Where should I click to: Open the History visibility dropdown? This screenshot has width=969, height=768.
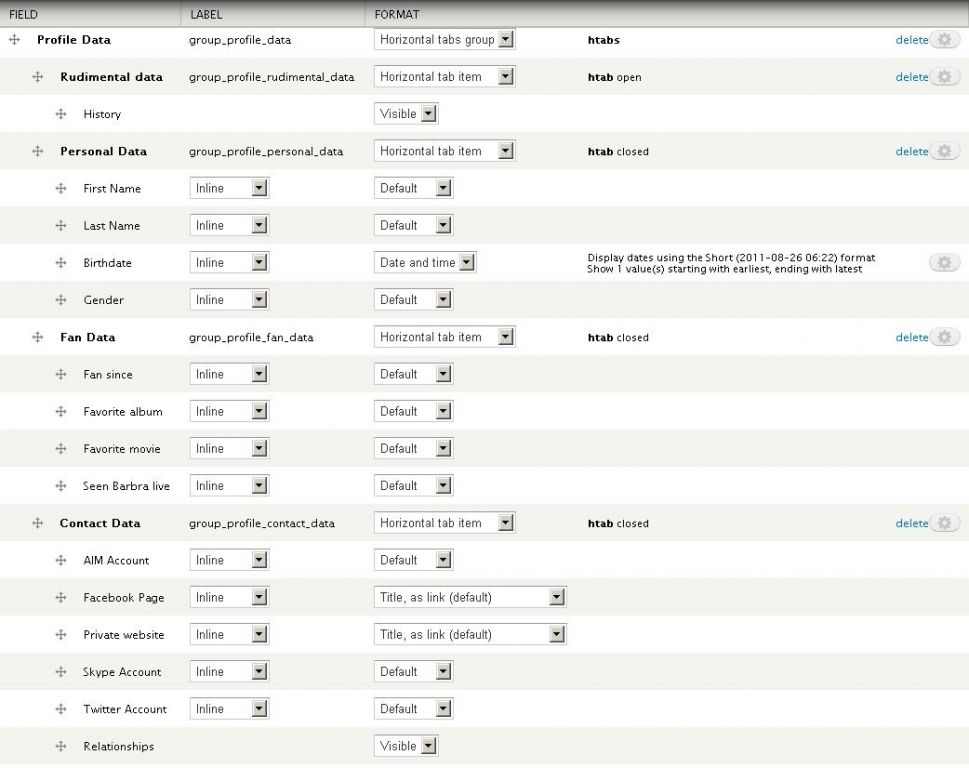click(407, 114)
